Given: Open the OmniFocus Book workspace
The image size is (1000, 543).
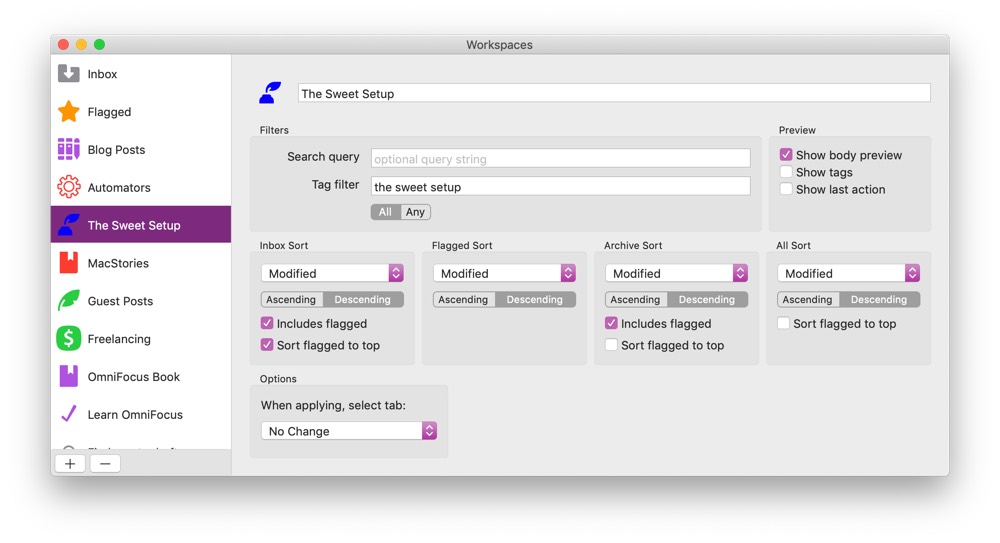Looking at the screenshot, I should tap(141, 376).
